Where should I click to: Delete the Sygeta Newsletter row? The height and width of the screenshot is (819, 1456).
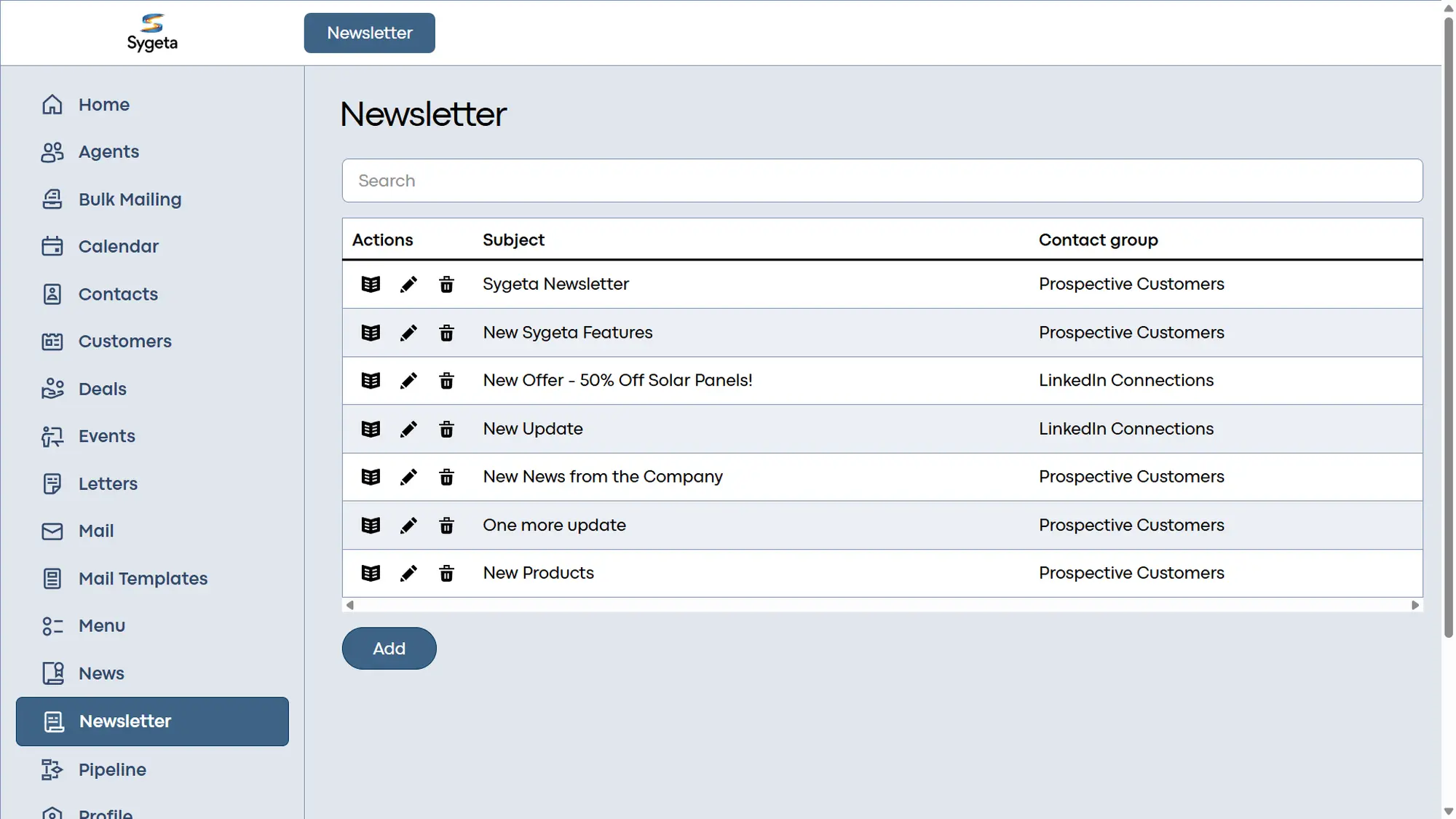pos(446,284)
